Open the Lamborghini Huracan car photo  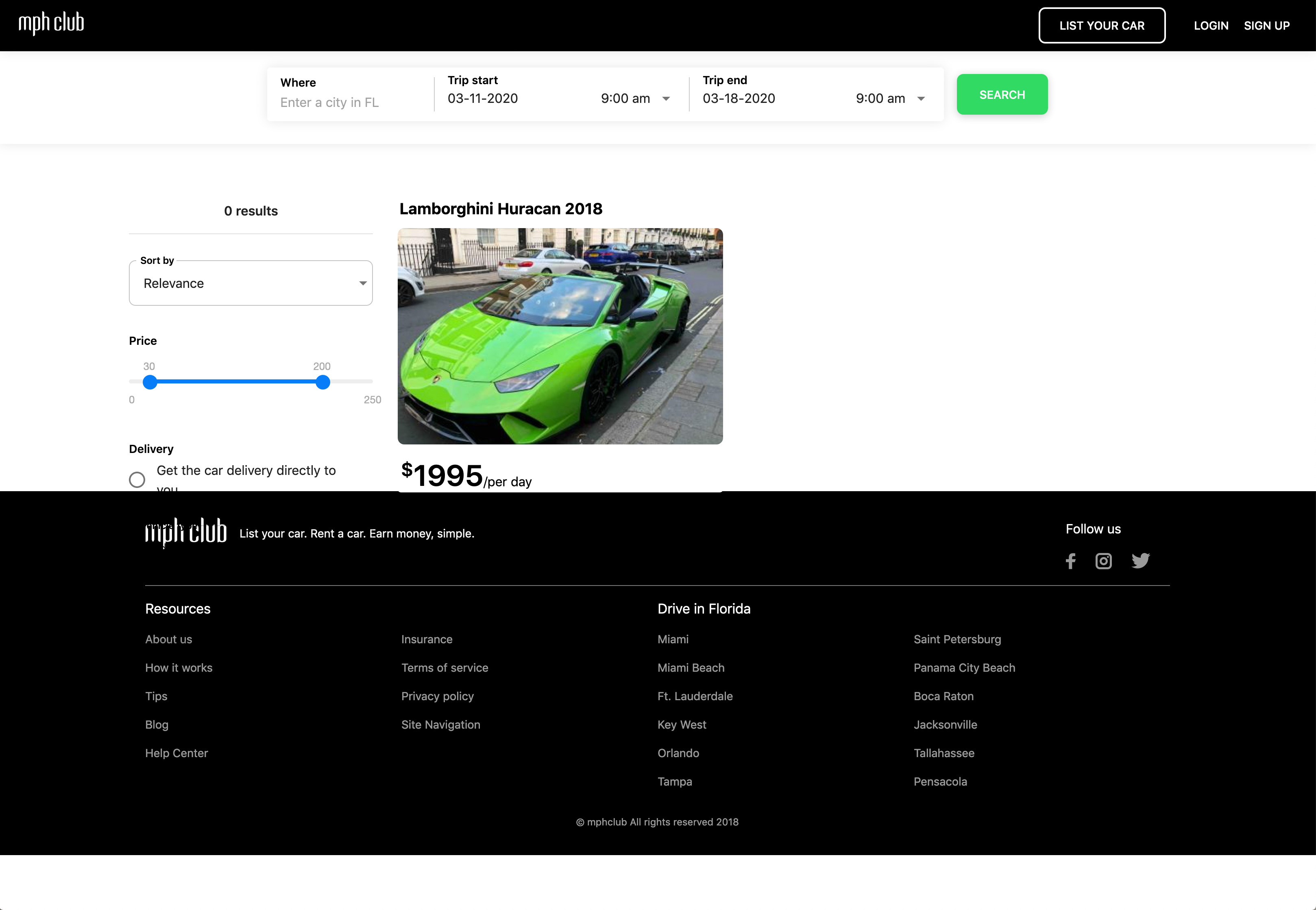point(560,336)
